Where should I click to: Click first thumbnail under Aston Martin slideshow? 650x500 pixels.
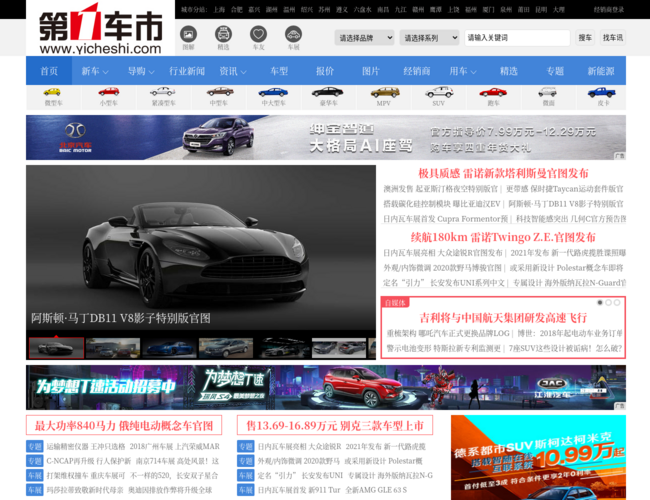[x=55, y=347]
